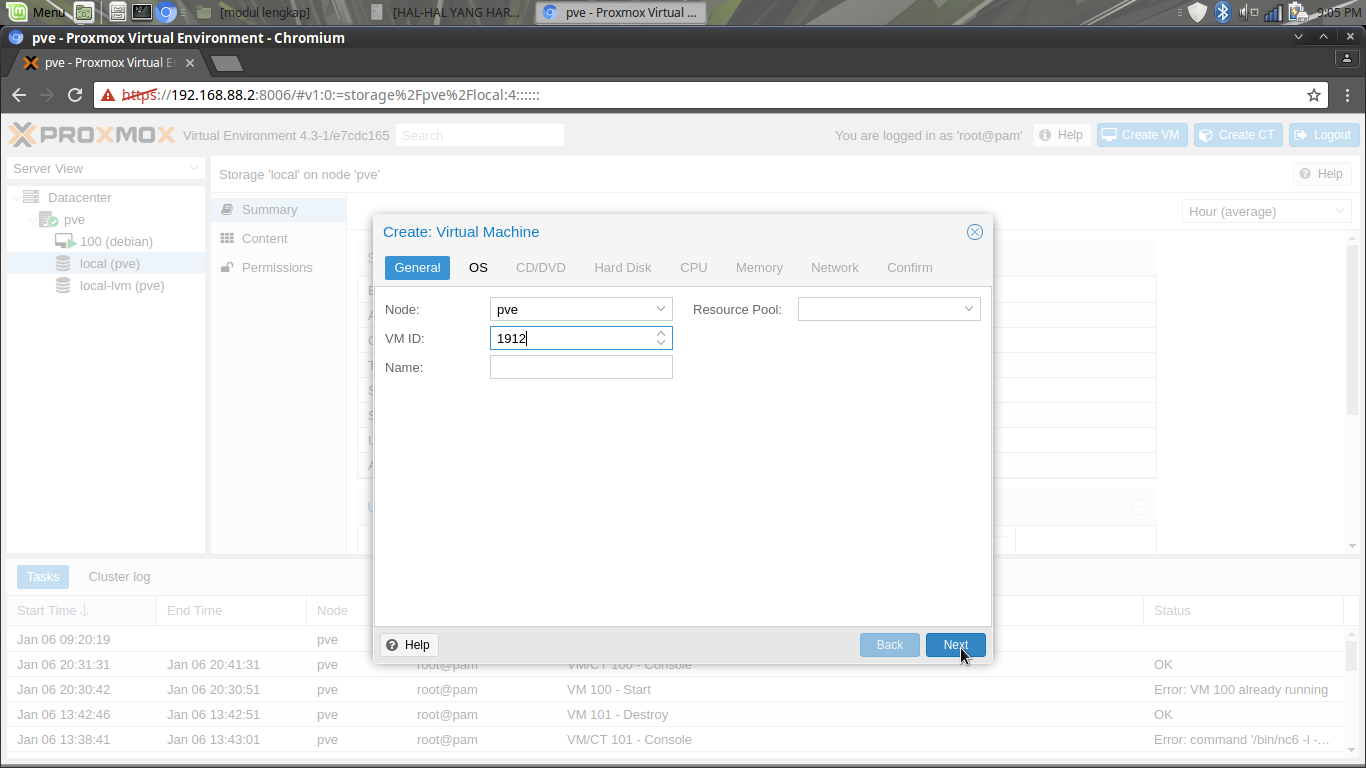Image resolution: width=1366 pixels, height=768 pixels.
Task: Open the Node pve dropdown
Action: tap(581, 309)
